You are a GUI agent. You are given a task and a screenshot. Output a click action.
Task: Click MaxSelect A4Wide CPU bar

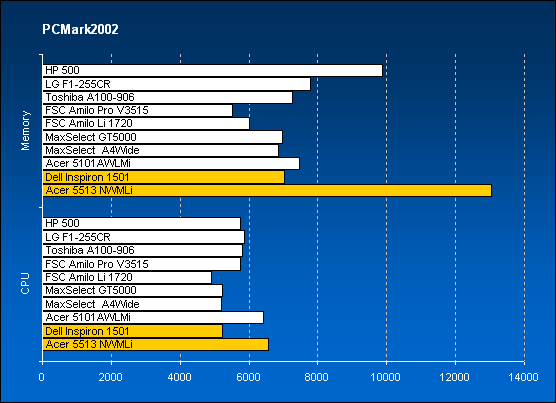[x=132, y=304]
